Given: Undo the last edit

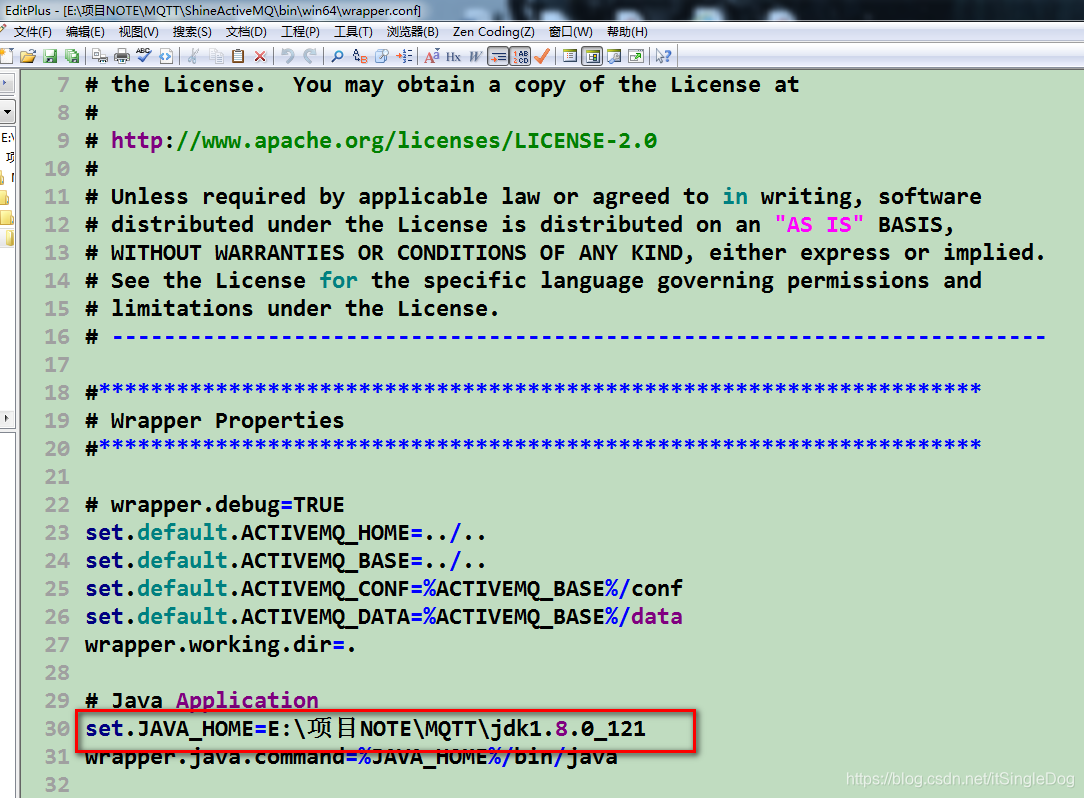Looking at the screenshot, I should pyautogui.click(x=288, y=56).
